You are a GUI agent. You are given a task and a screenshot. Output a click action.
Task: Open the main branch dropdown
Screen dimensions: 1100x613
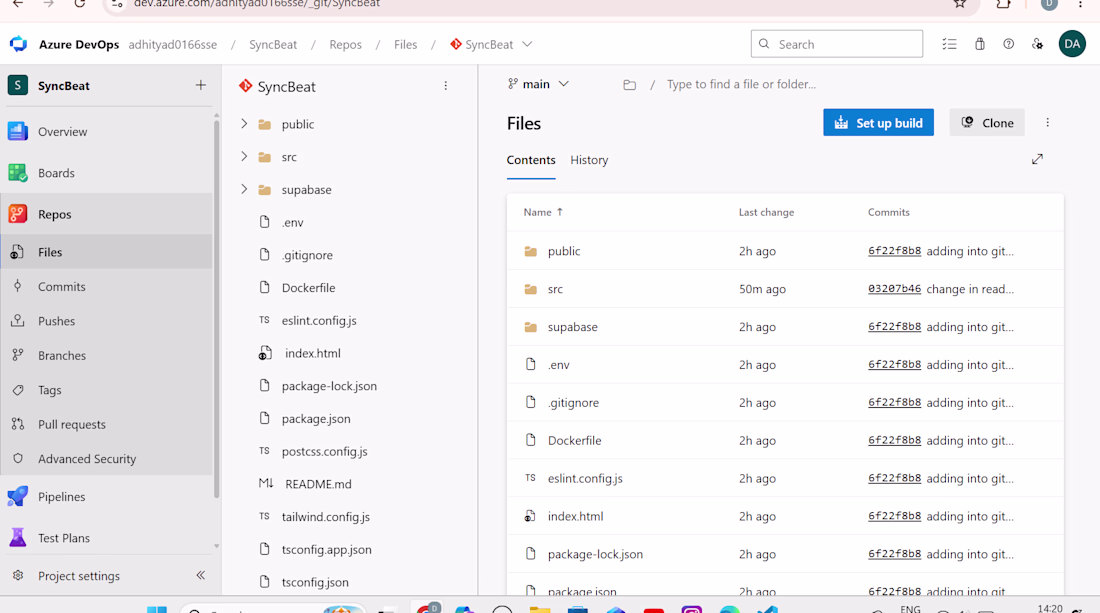tap(538, 84)
